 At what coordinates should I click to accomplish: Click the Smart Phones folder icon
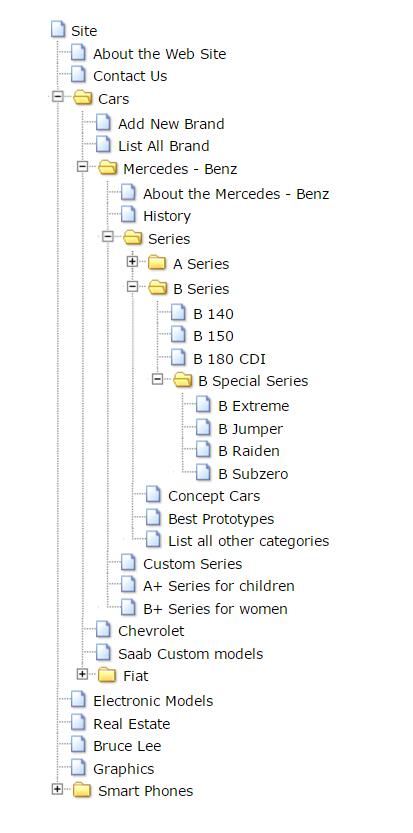(82, 790)
